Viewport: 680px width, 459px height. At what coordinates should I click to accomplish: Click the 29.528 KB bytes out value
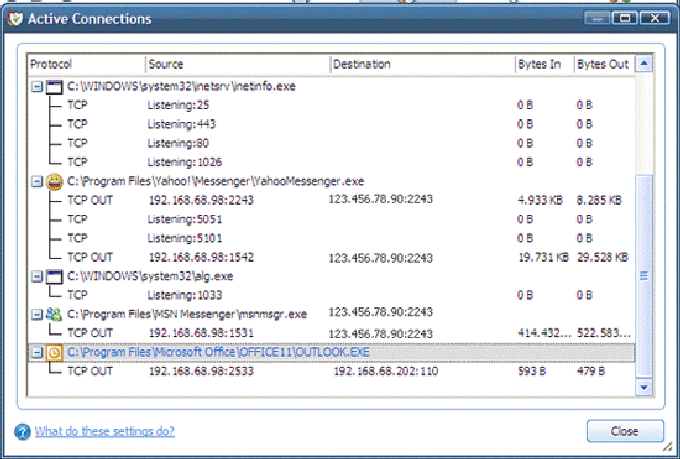(603, 258)
